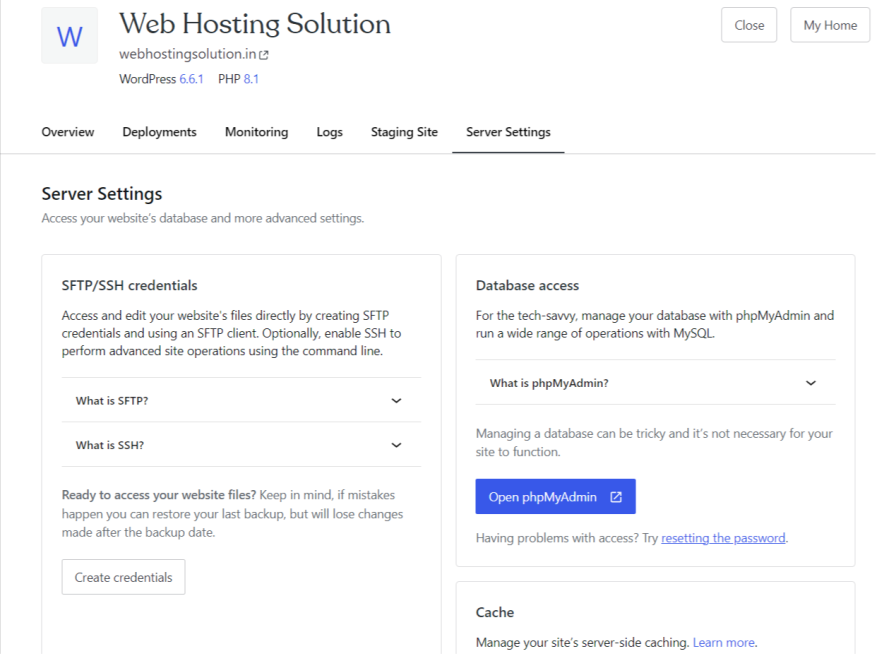Click the Close button
Image resolution: width=884 pixels, height=668 pixels.
click(748, 25)
